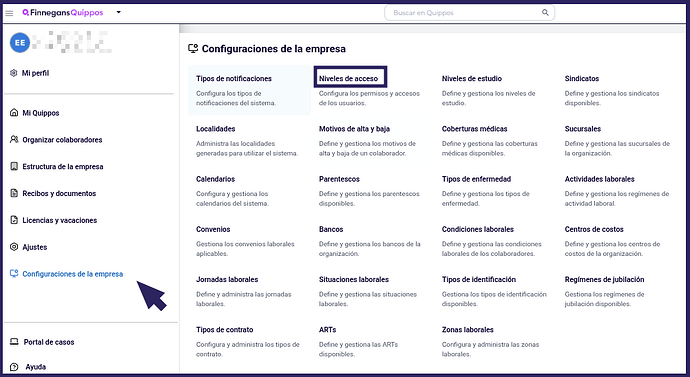This screenshot has height=377, width=690.
Task: Open Regímenes de jubilación
Action: (604, 279)
